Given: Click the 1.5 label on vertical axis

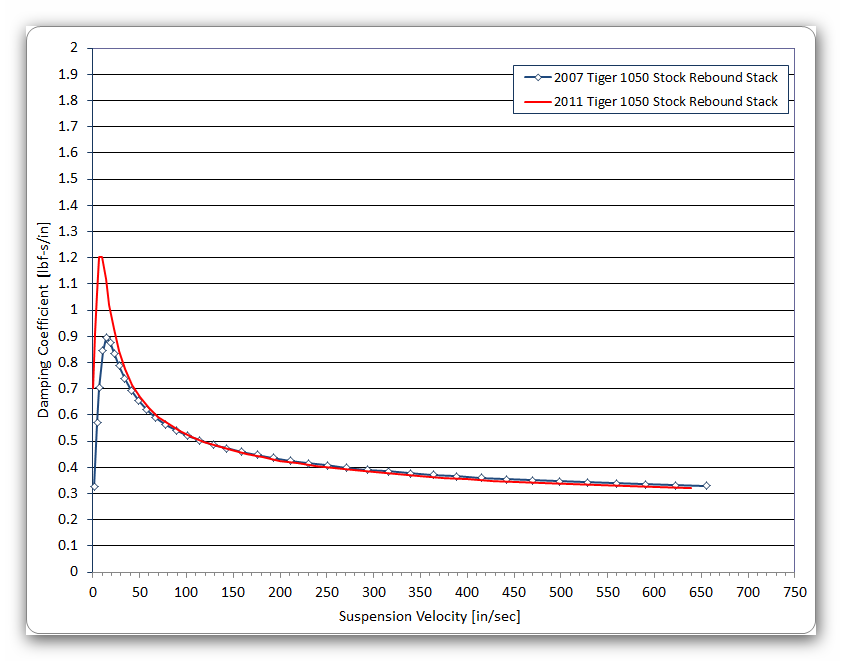Looking at the screenshot, I should (68, 179).
